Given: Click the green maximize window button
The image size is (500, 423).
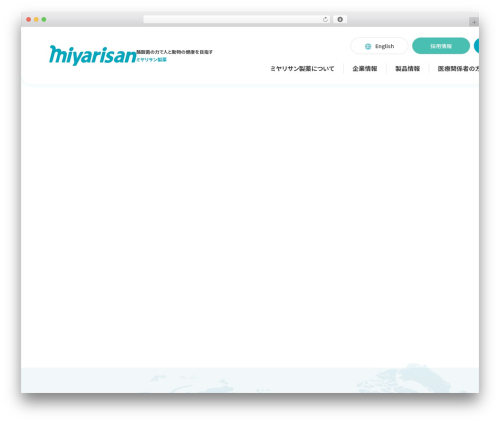Looking at the screenshot, I should coord(44,20).
